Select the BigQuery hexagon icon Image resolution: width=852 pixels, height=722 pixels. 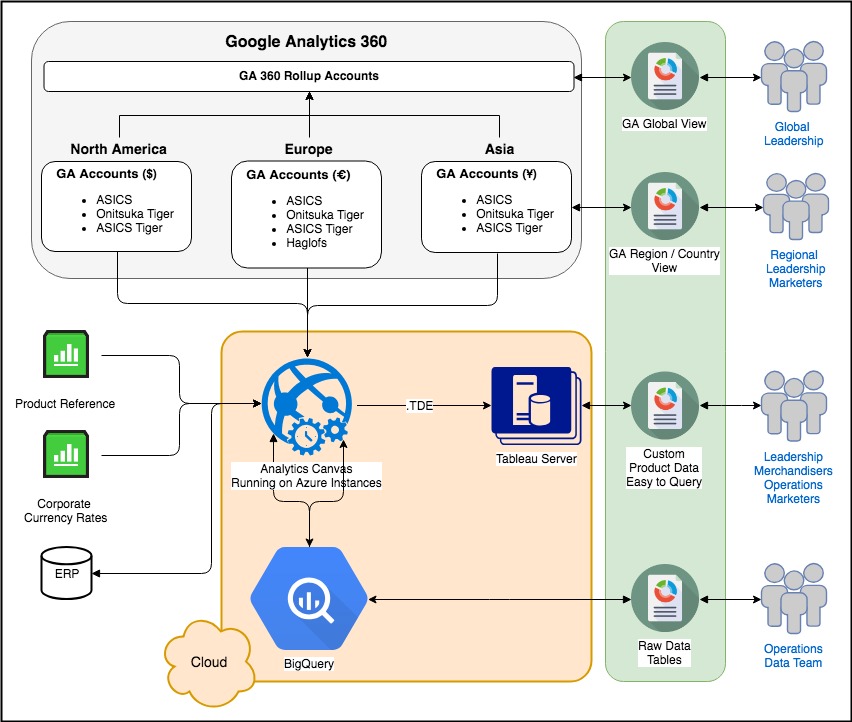pos(309,599)
